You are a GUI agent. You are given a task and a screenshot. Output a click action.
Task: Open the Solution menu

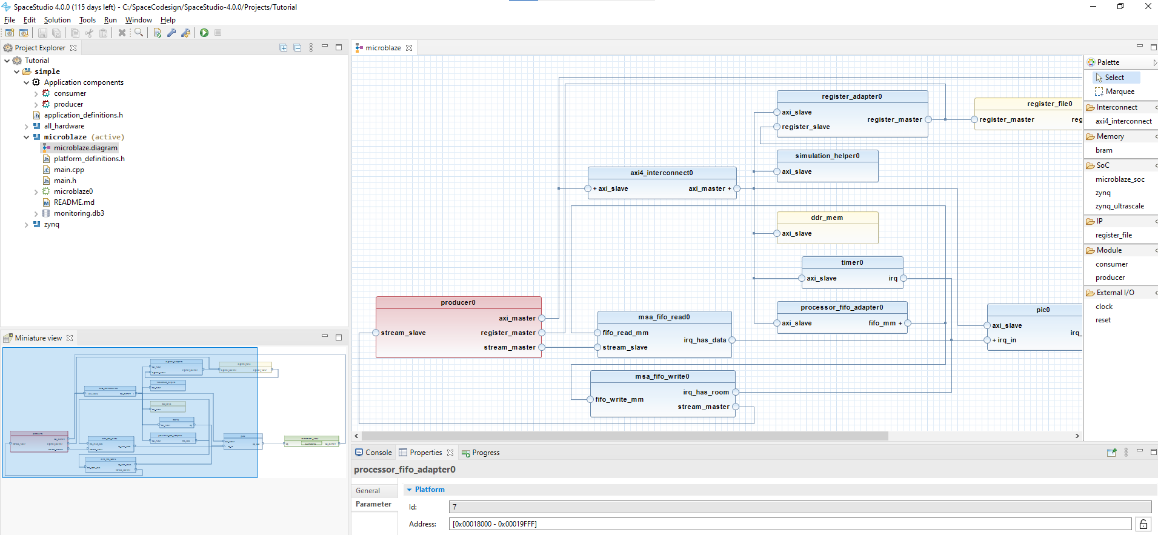(x=57, y=20)
